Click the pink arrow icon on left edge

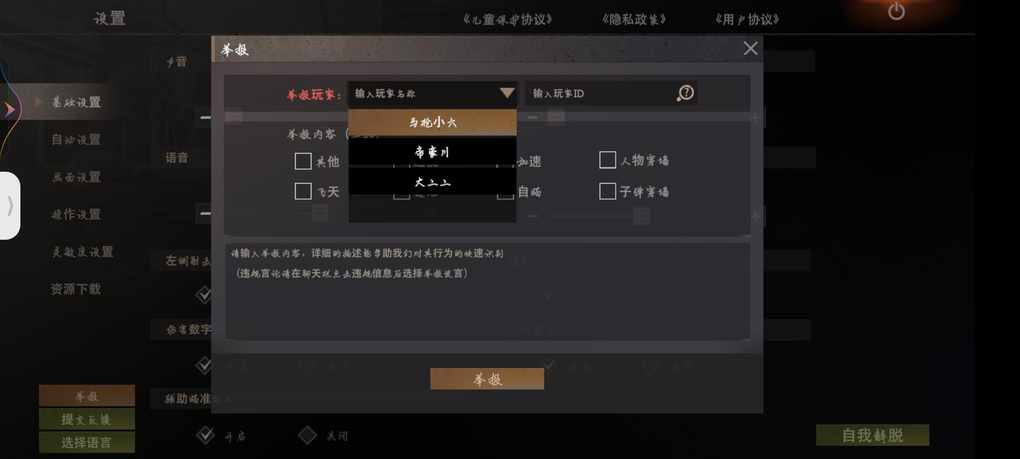(8, 110)
